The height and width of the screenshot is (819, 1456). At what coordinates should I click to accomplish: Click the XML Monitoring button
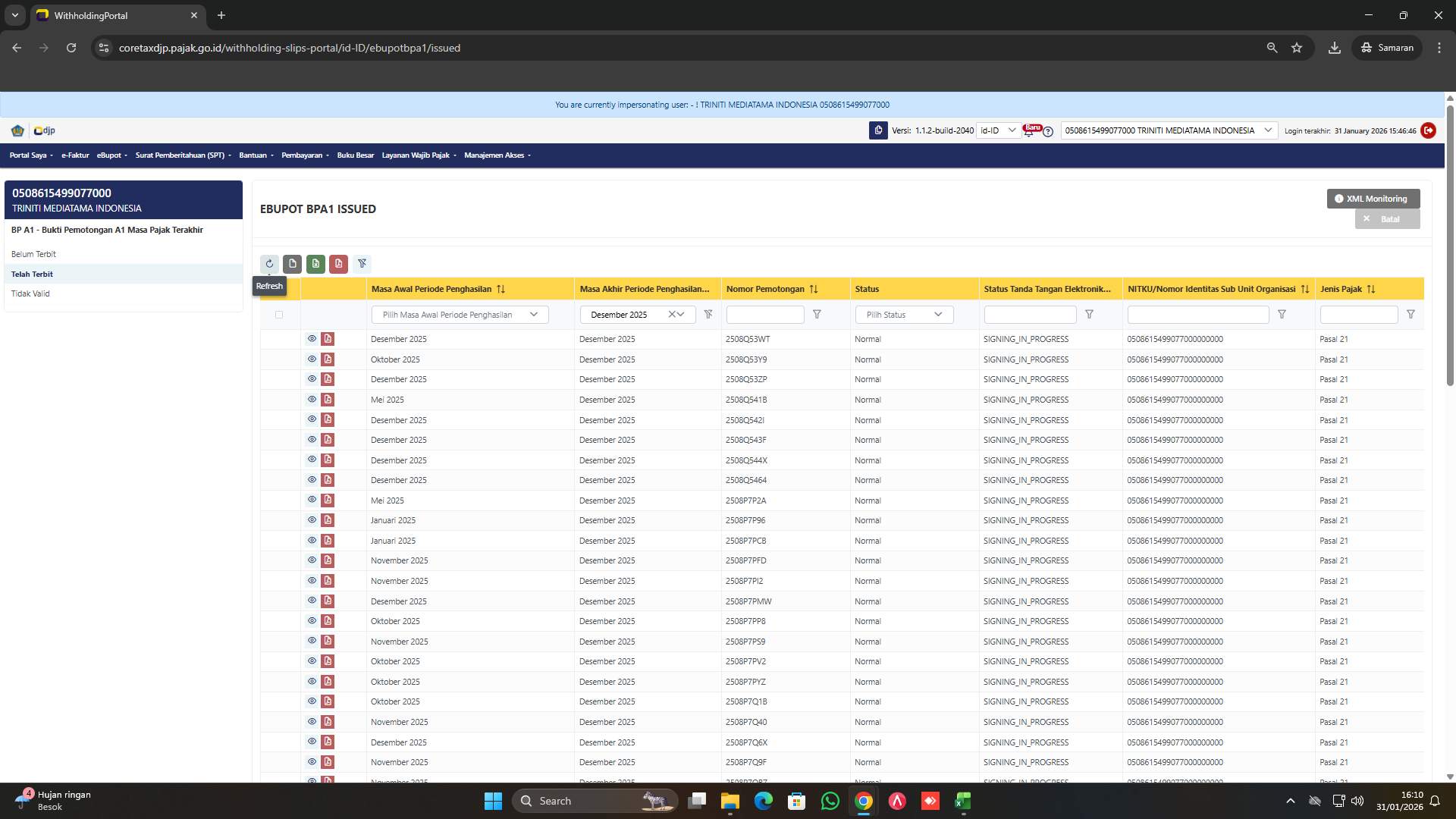1372,199
